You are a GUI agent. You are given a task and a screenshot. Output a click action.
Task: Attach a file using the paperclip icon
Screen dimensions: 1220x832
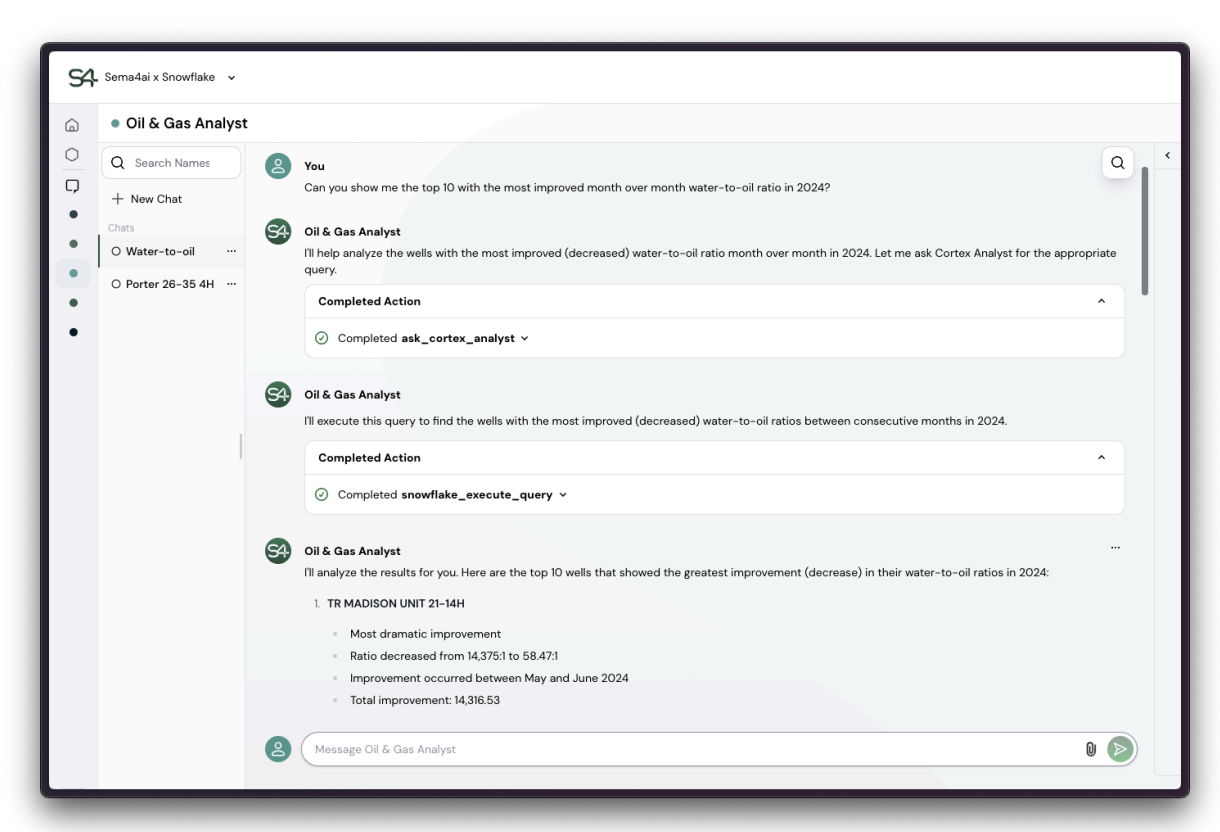(1089, 748)
